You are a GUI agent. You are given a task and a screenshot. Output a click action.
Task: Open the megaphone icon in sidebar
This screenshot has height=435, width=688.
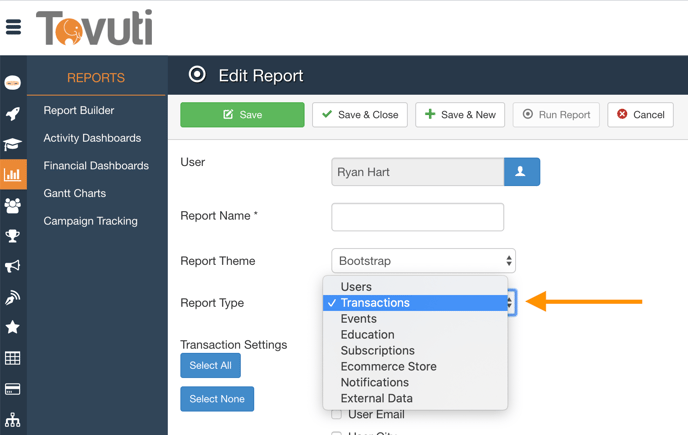click(x=13, y=266)
